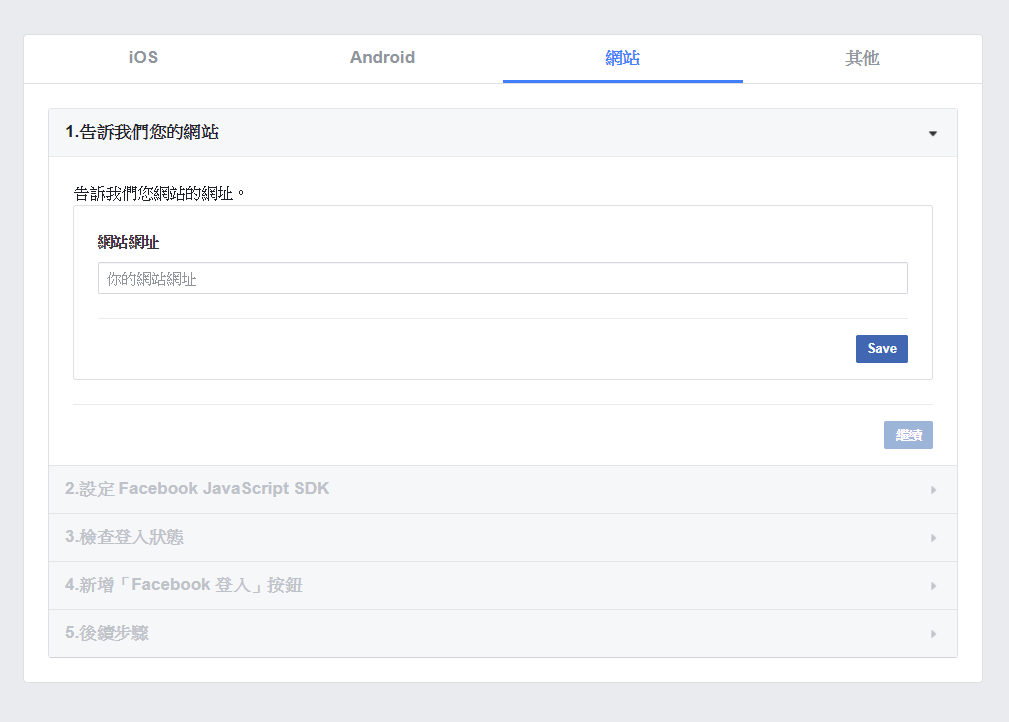Expand 2.設定 Facebook JavaScript SDK arrow
This screenshot has width=1009, height=722.
[x=933, y=490]
